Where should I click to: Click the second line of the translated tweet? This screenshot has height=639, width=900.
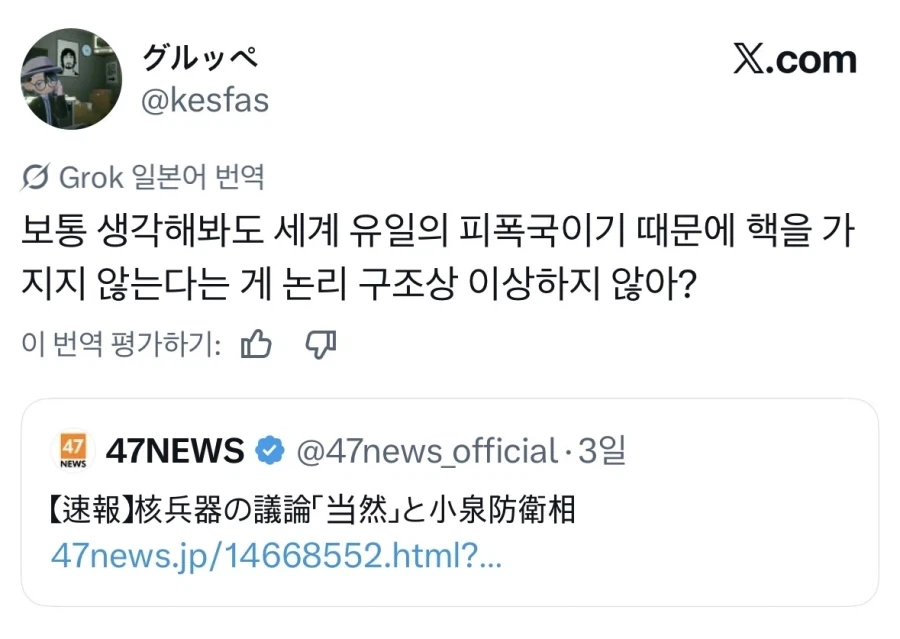pyautogui.click(x=359, y=283)
